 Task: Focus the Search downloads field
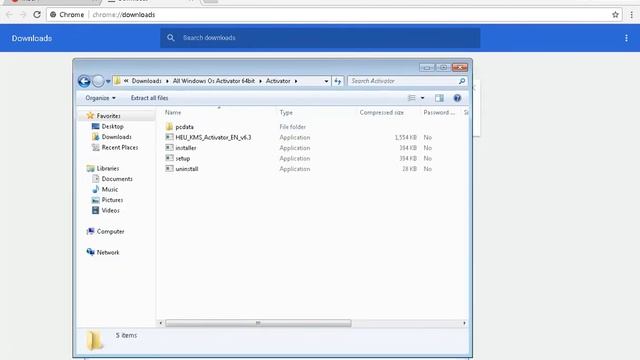(x=320, y=38)
